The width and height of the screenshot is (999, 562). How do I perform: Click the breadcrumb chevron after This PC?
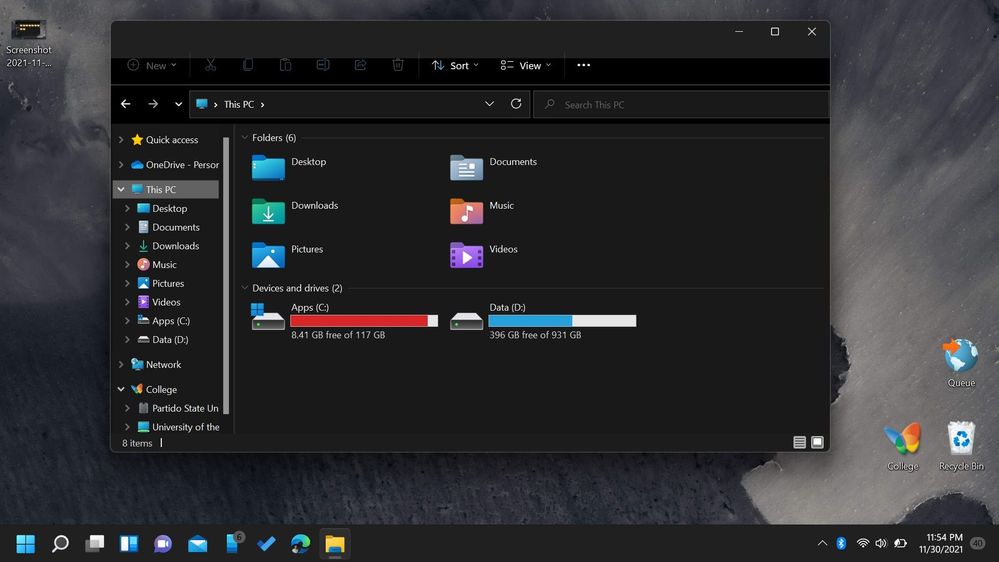(262, 104)
